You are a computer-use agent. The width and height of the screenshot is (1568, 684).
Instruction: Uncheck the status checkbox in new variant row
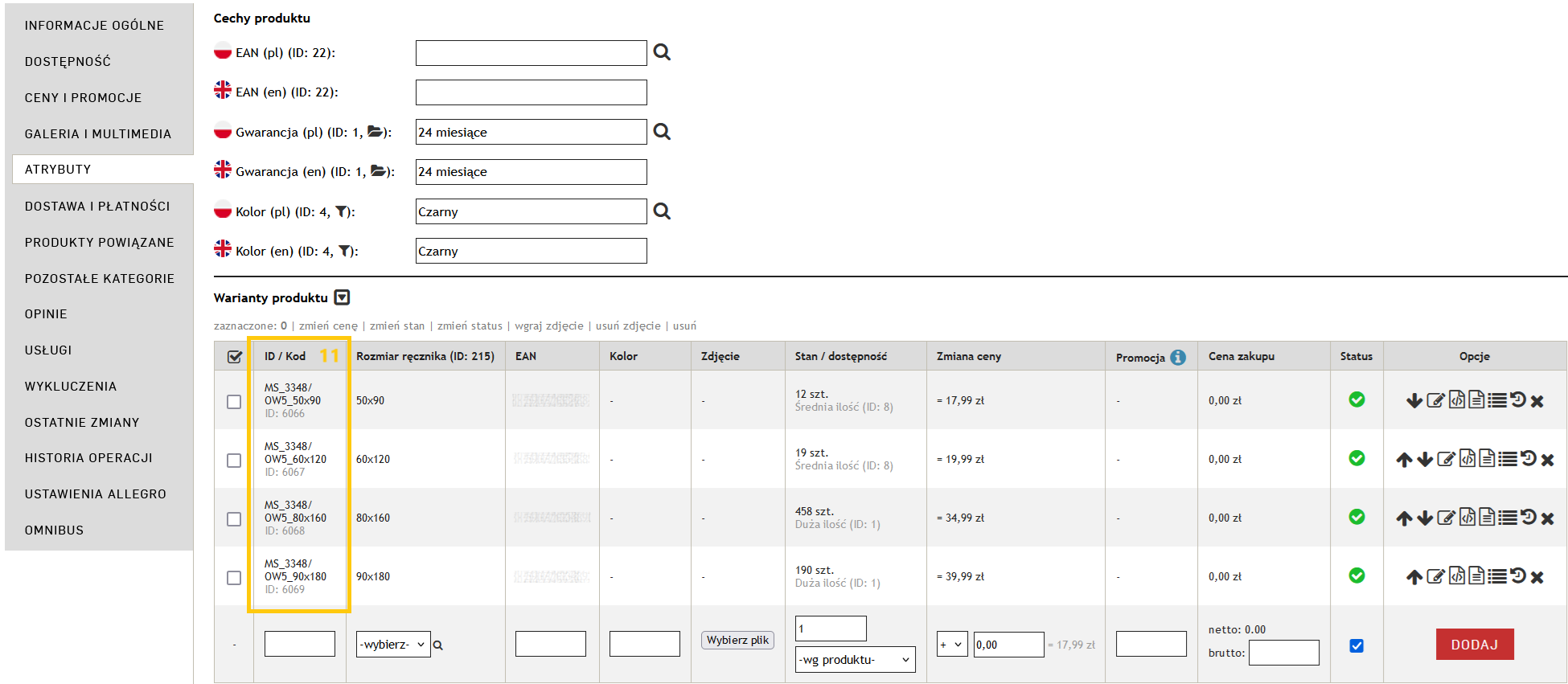coord(1357,645)
